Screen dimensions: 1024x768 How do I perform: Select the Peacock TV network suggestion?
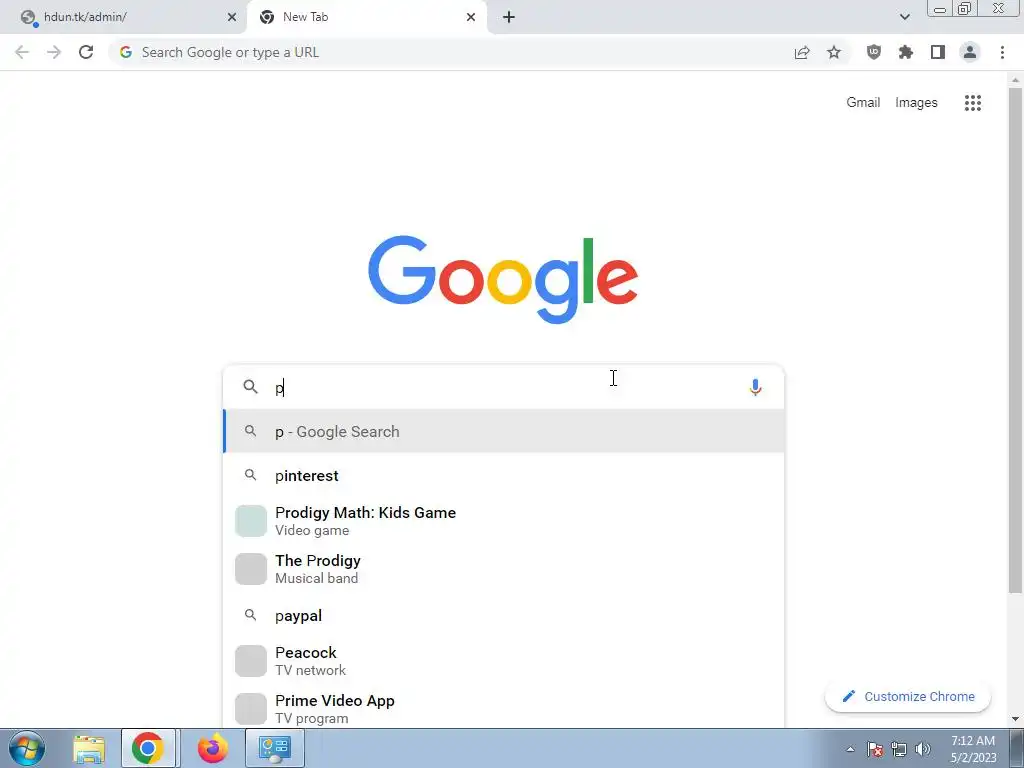[x=504, y=660]
